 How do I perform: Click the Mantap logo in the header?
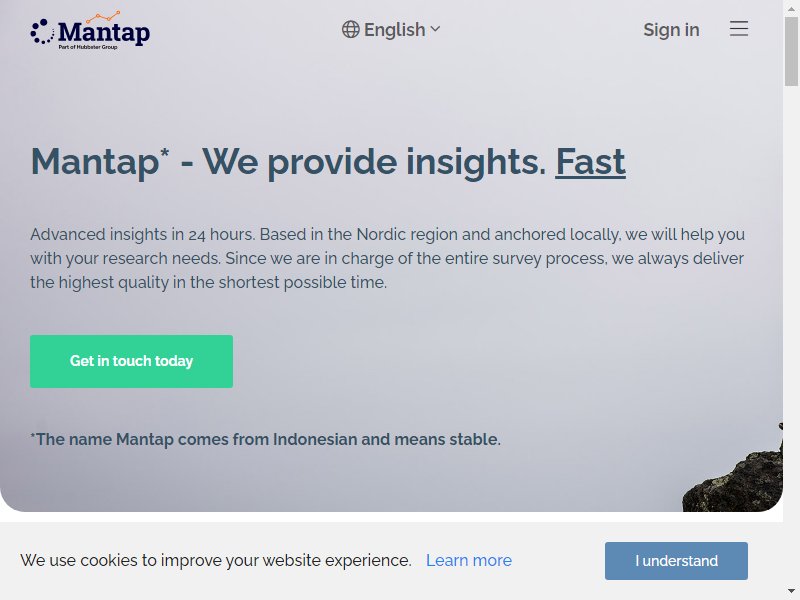pos(90,31)
